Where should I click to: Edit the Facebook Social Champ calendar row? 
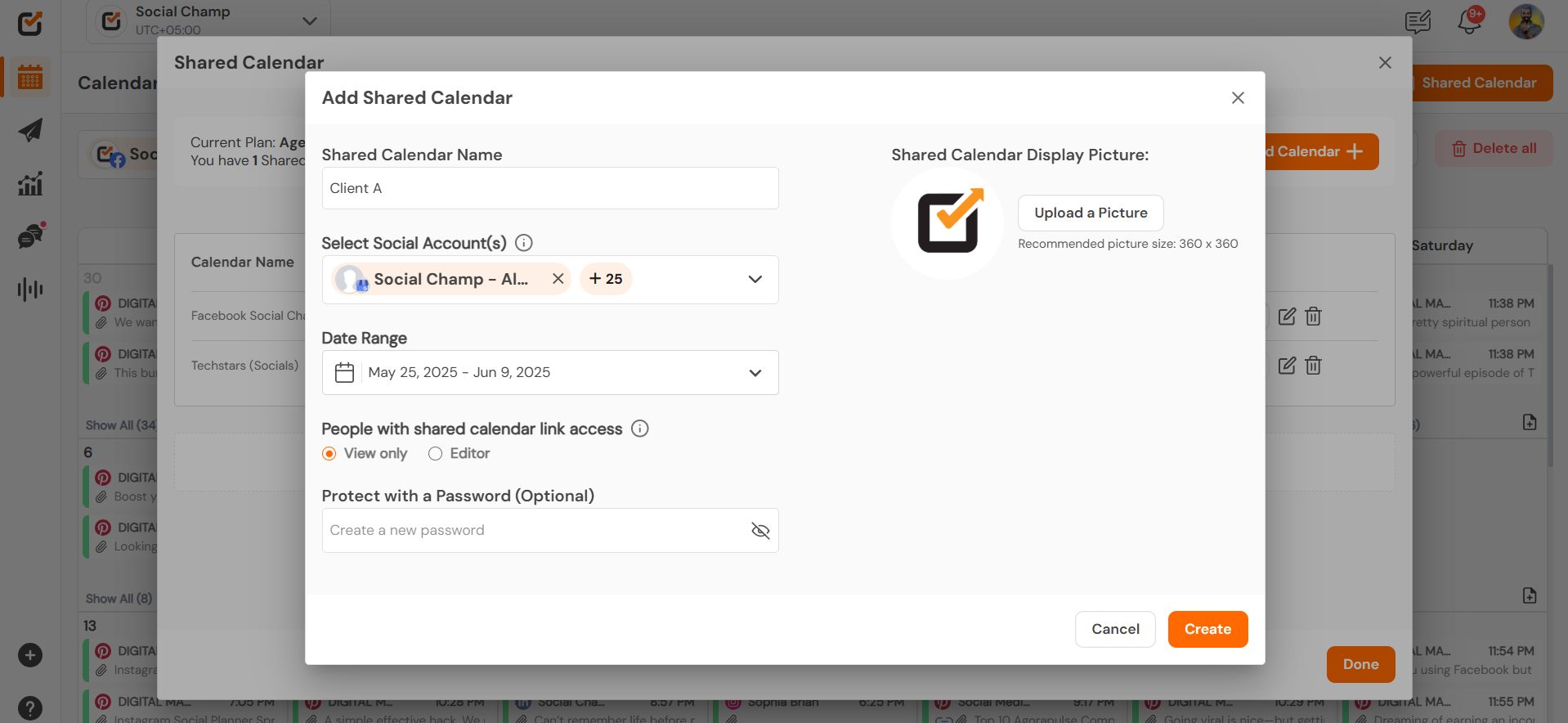(1287, 317)
